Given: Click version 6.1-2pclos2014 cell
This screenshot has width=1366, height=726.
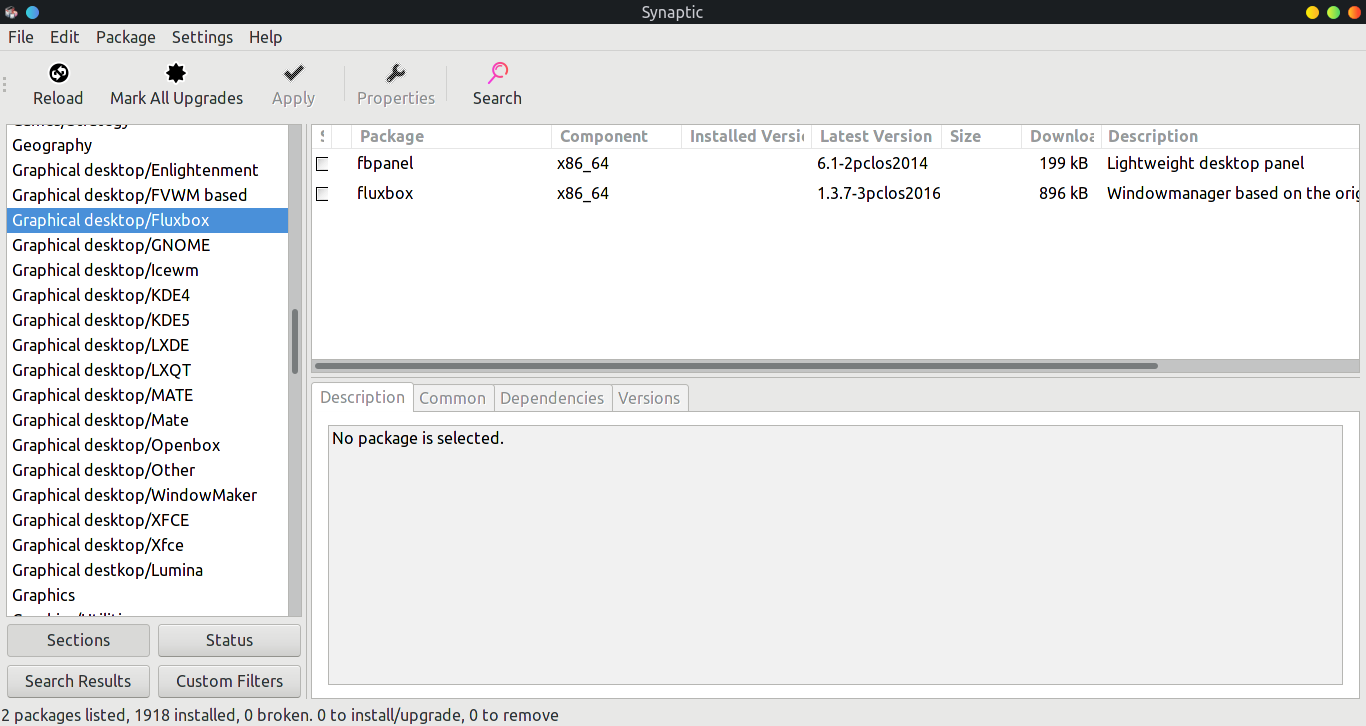Looking at the screenshot, I should pyautogui.click(x=872, y=163).
